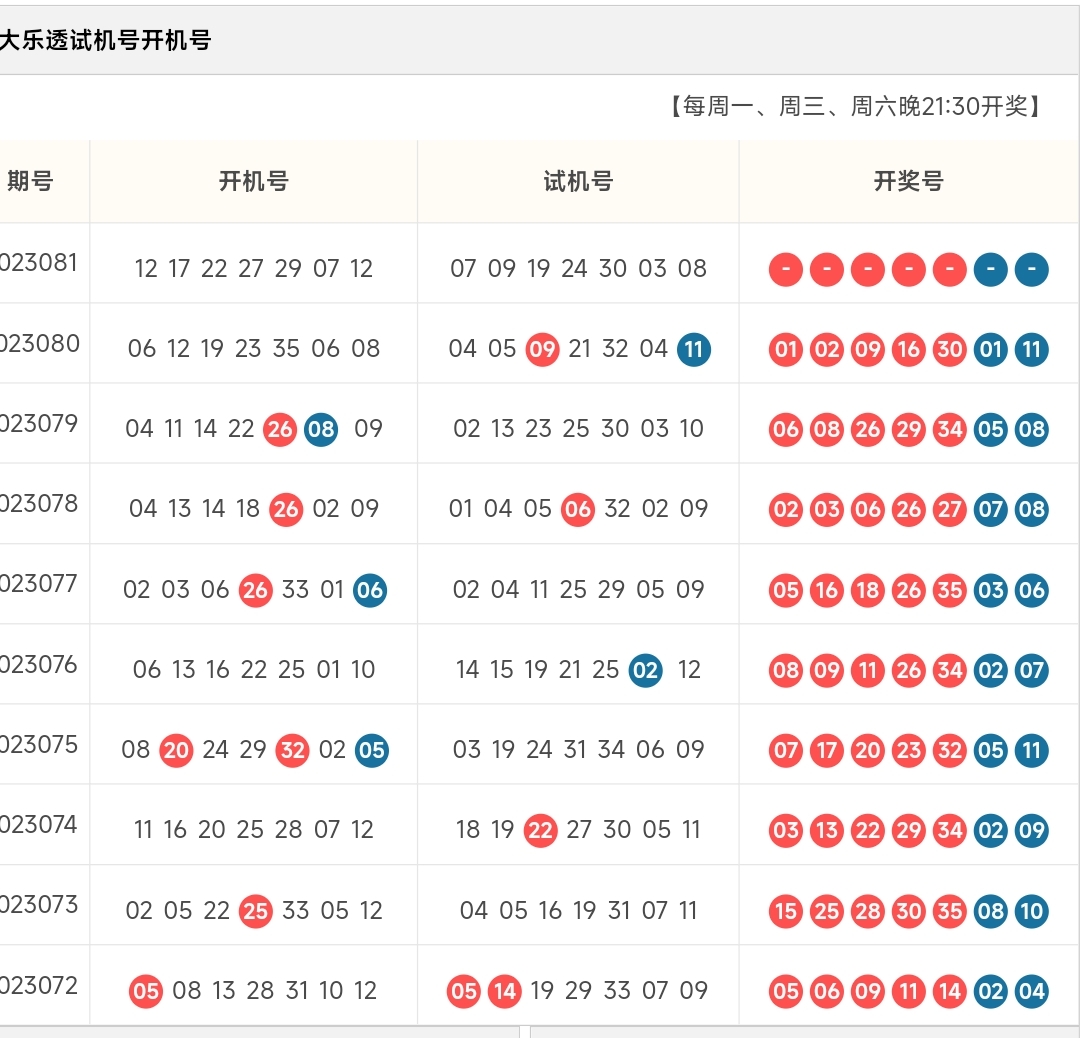
Task: Click blue ball 09 in 023074 开奖号
Action: 1032,830
